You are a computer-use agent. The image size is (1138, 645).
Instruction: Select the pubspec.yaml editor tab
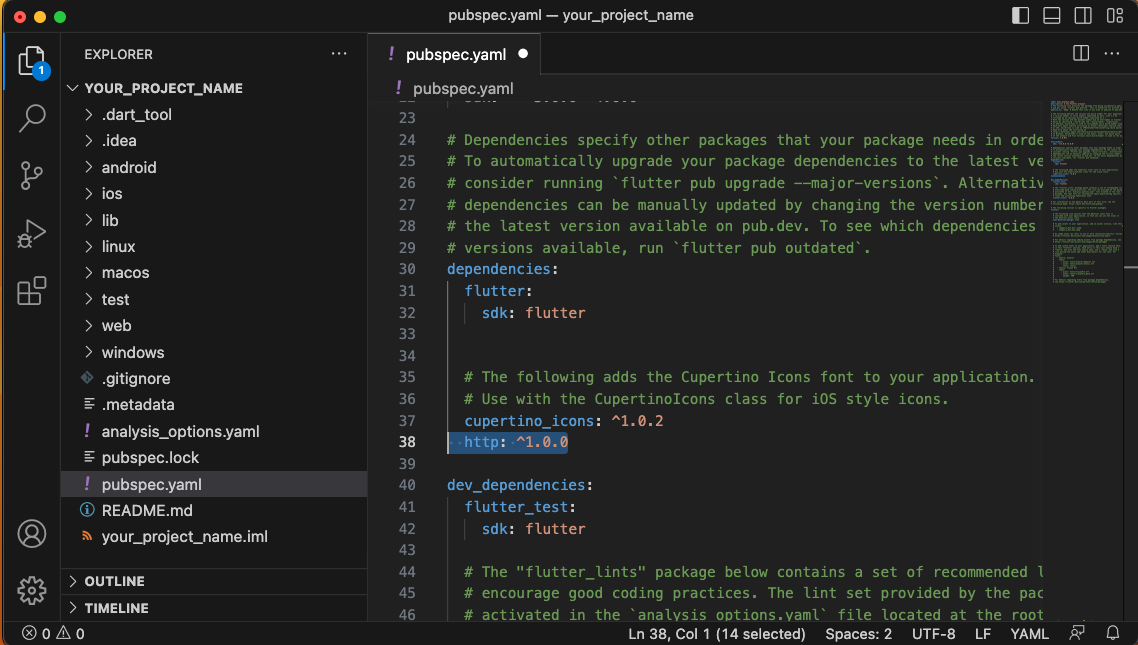tap(454, 54)
